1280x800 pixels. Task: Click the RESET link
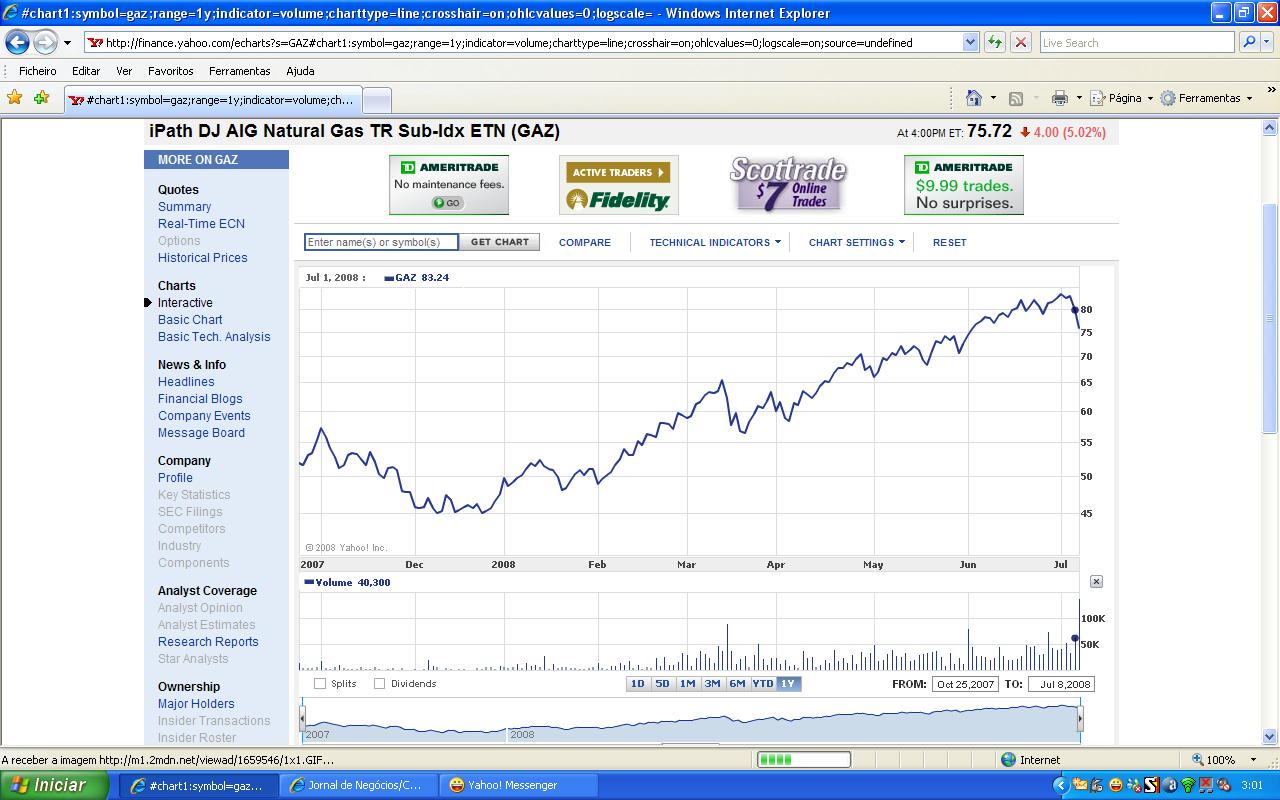(950, 242)
